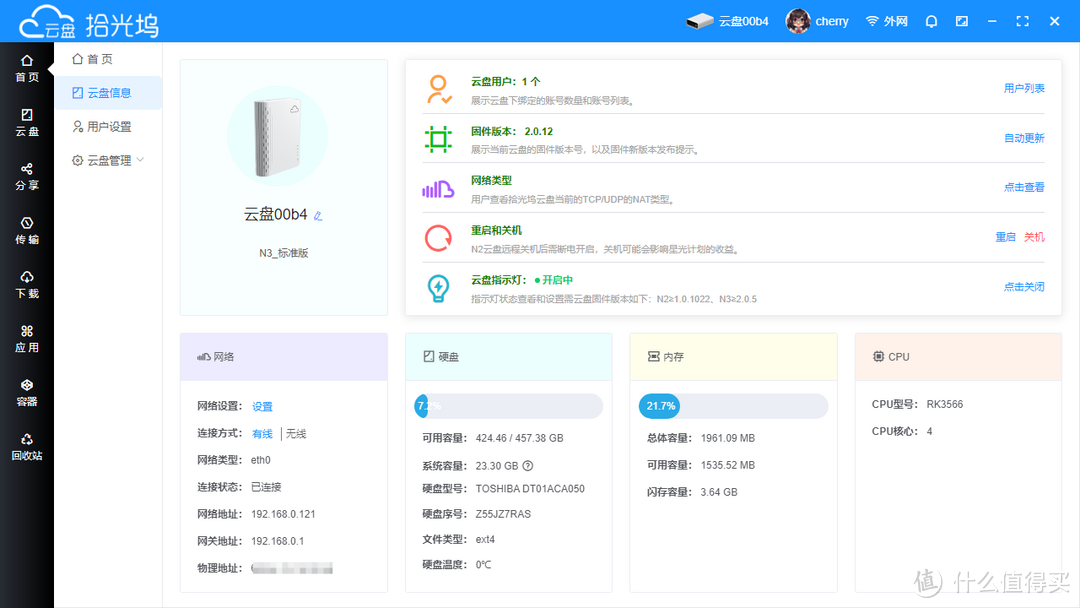Open the notification bell
Screen dimensions: 1080x608
pos(931,20)
